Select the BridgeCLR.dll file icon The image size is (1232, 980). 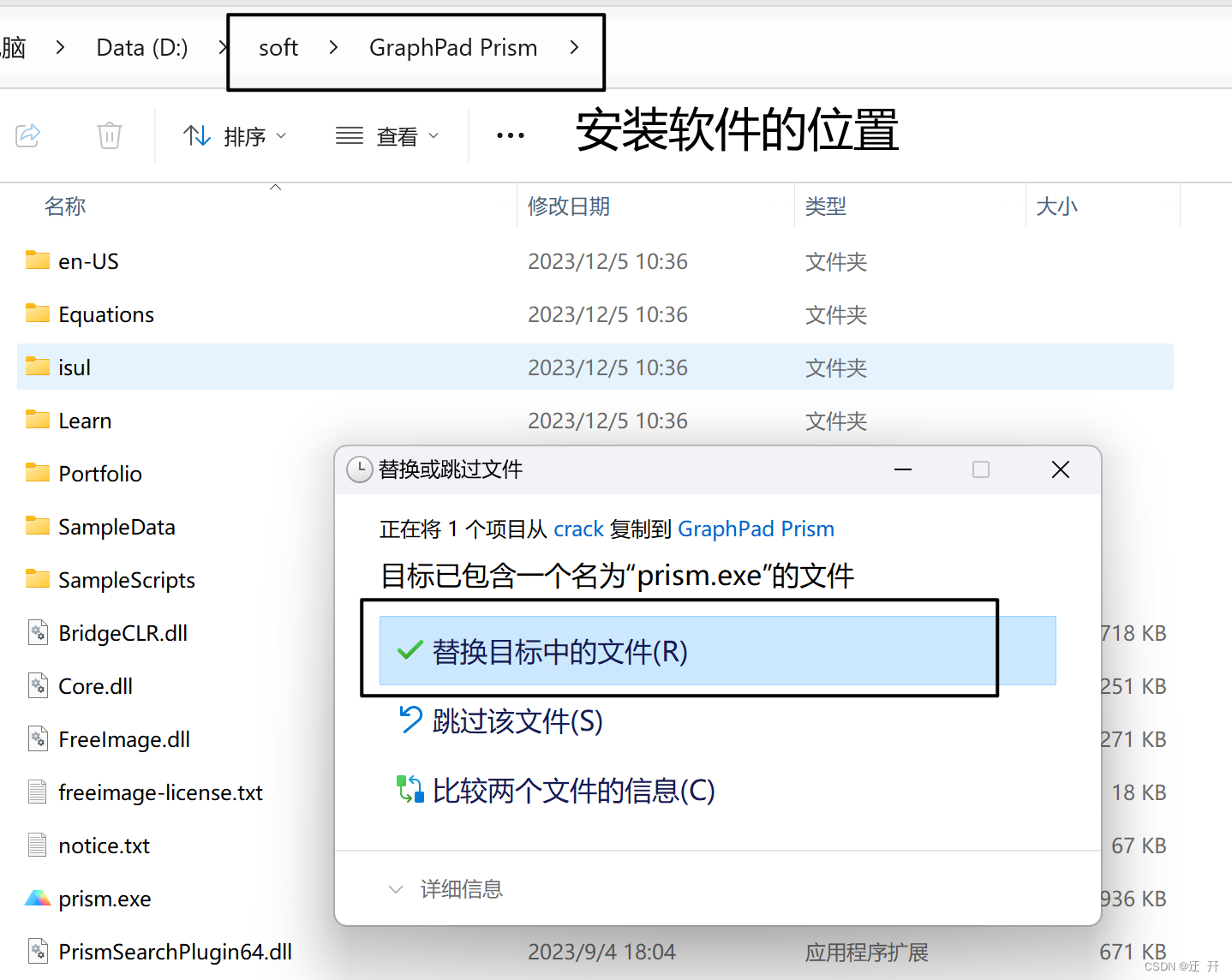[38, 632]
